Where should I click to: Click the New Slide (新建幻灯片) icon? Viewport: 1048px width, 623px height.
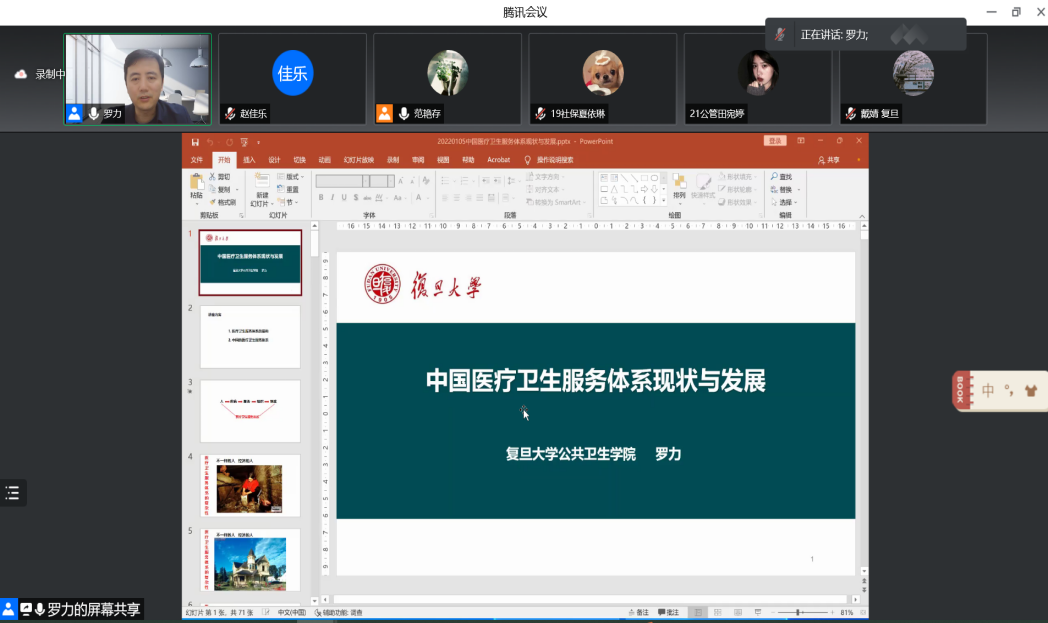261,182
